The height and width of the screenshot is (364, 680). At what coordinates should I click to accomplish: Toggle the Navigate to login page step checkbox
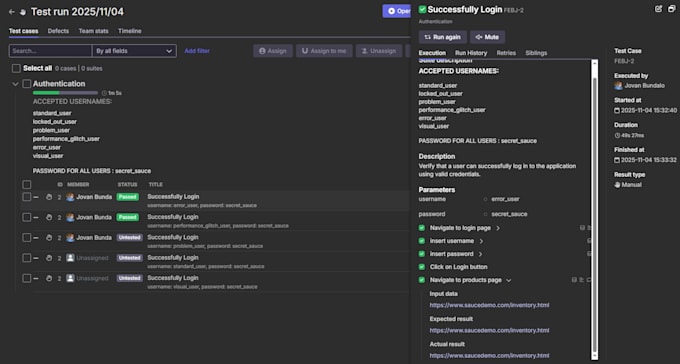coord(422,228)
